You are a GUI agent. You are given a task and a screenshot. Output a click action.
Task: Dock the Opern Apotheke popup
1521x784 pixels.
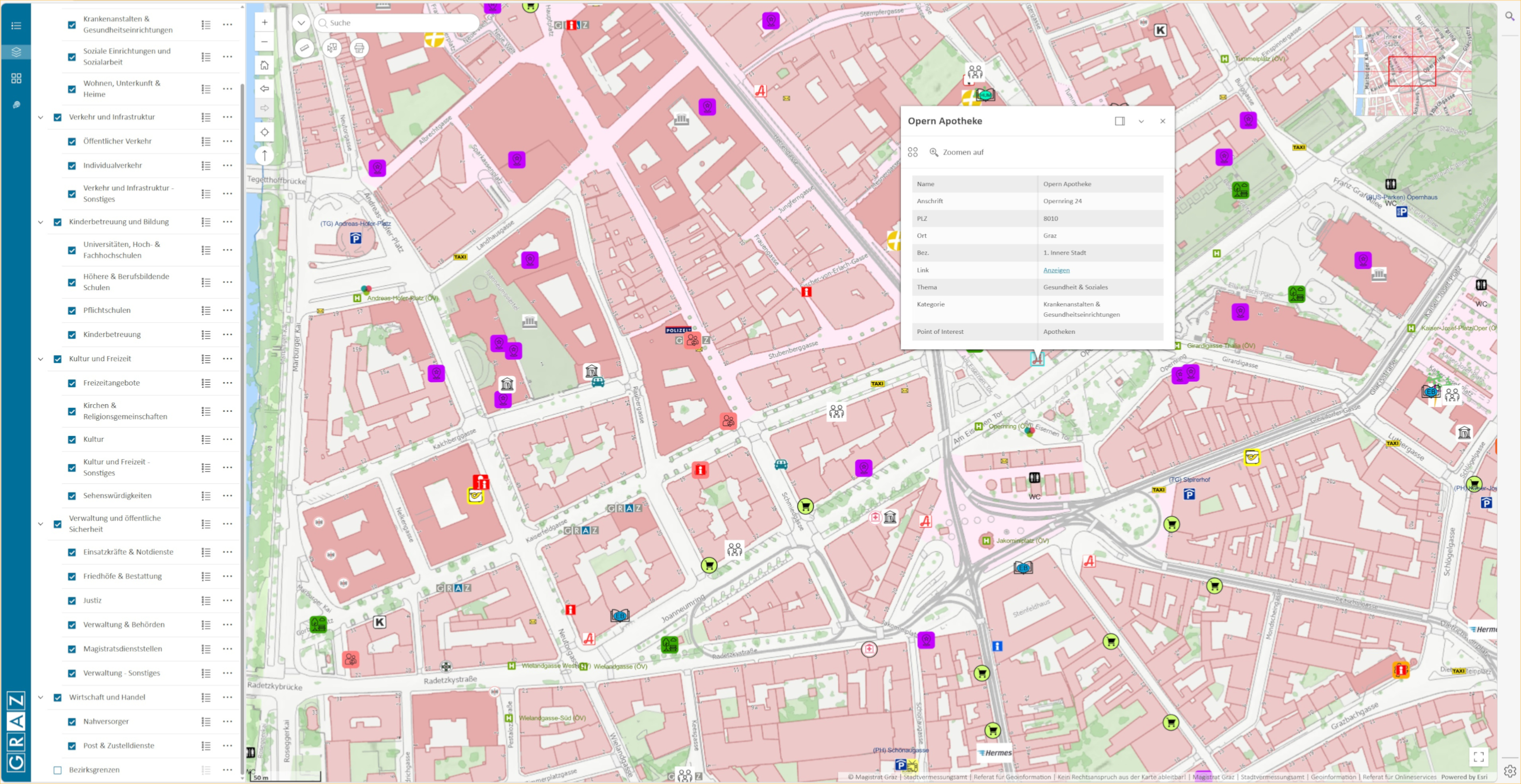1120,121
